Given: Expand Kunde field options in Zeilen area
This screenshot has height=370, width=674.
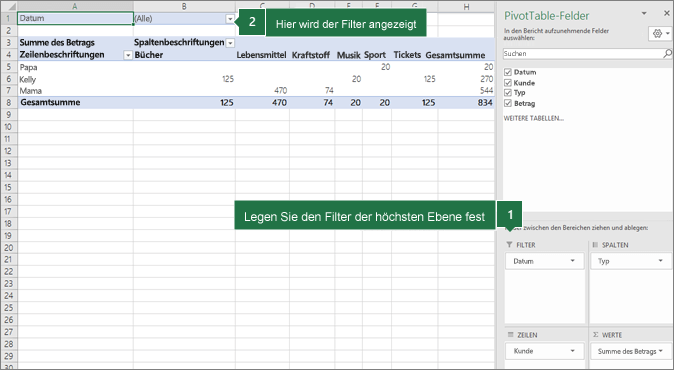Looking at the screenshot, I should coord(573,351).
